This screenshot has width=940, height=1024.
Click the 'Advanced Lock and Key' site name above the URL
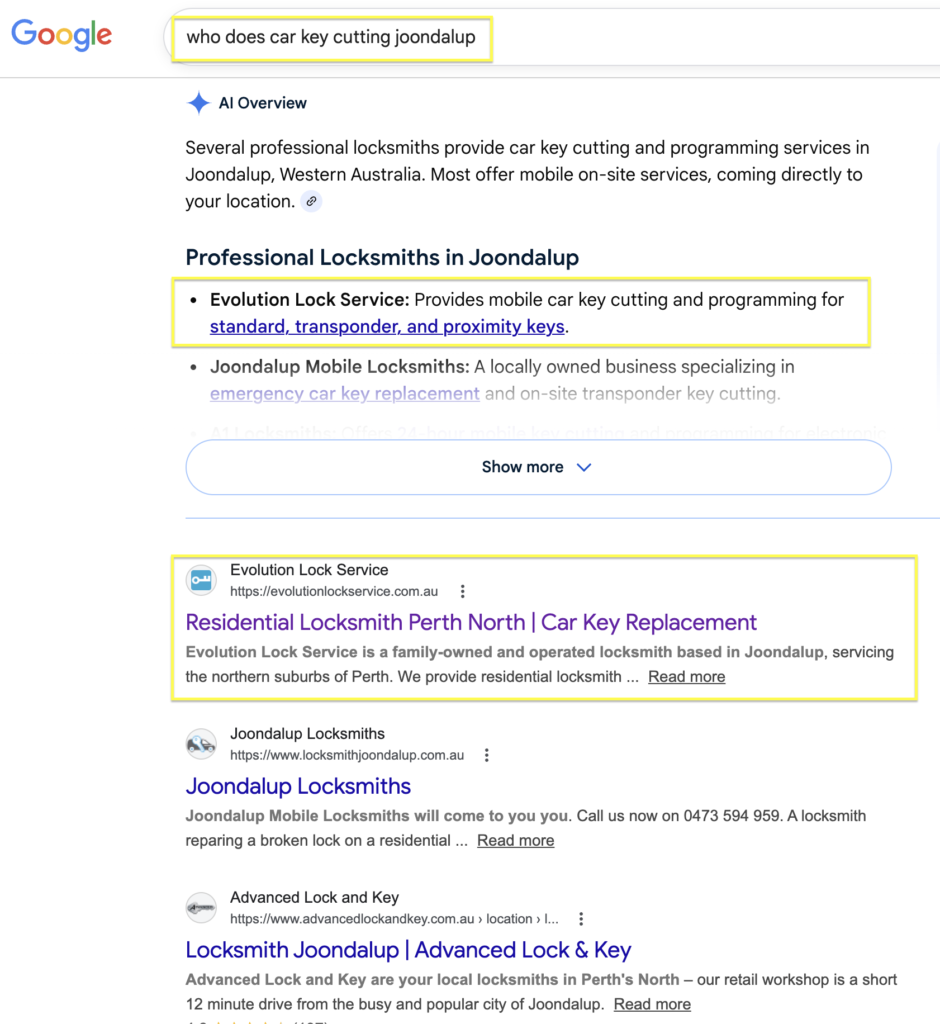click(x=314, y=898)
